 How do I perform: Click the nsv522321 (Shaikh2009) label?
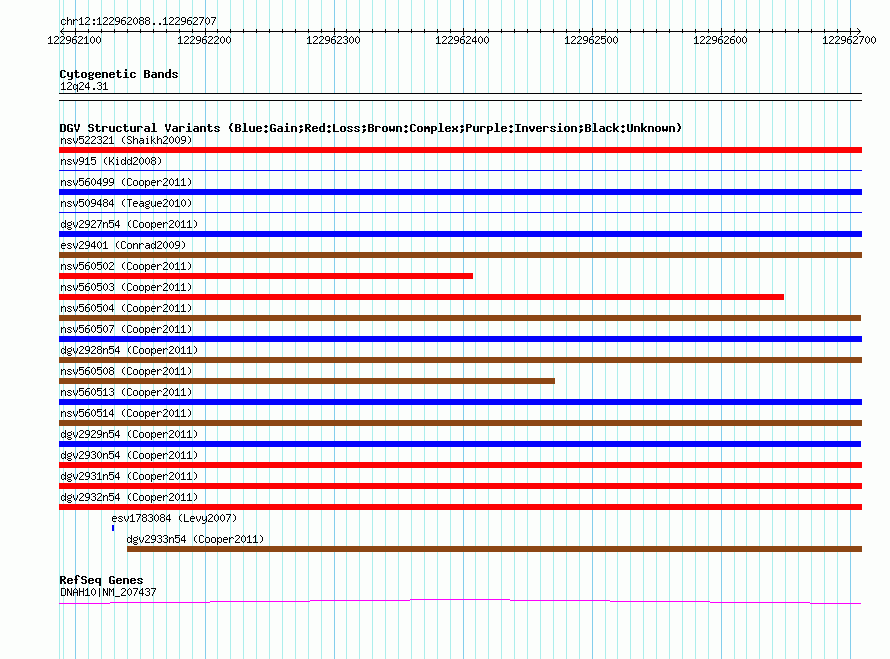(x=126, y=140)
